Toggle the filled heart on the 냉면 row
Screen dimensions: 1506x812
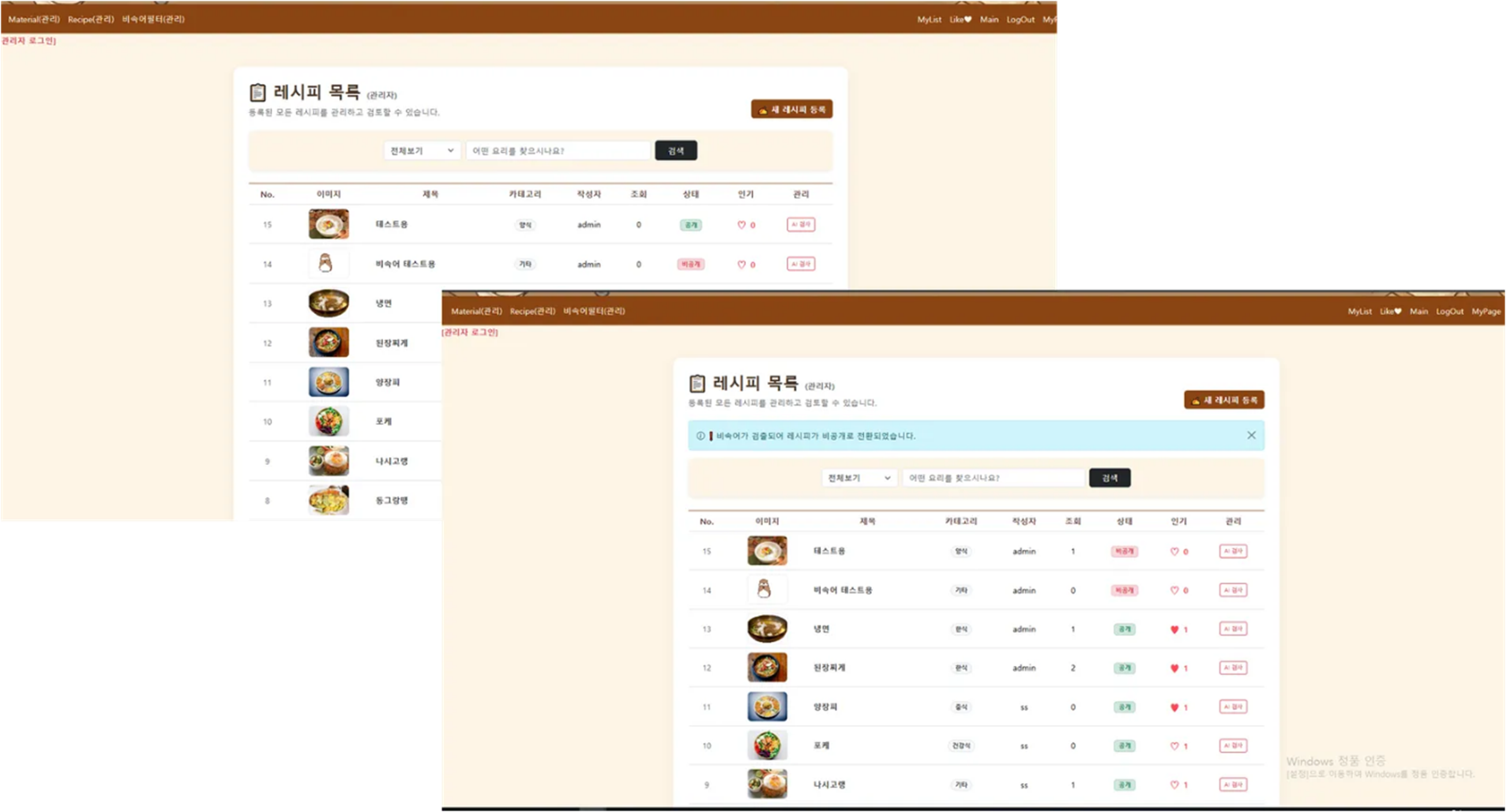click(x=1174, y=629)
